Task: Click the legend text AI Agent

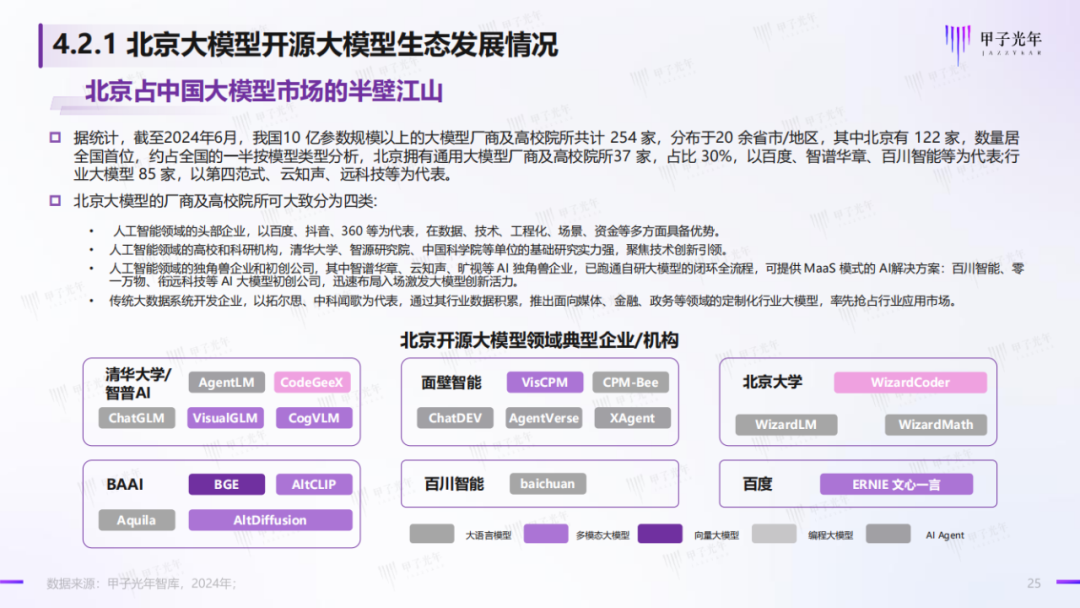Action: pos(945,535)
